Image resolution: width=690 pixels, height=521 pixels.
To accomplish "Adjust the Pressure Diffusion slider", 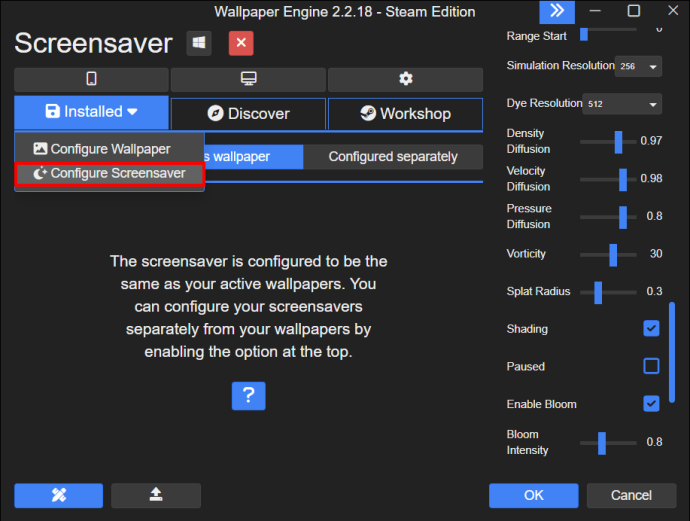I will coord(608,217).
